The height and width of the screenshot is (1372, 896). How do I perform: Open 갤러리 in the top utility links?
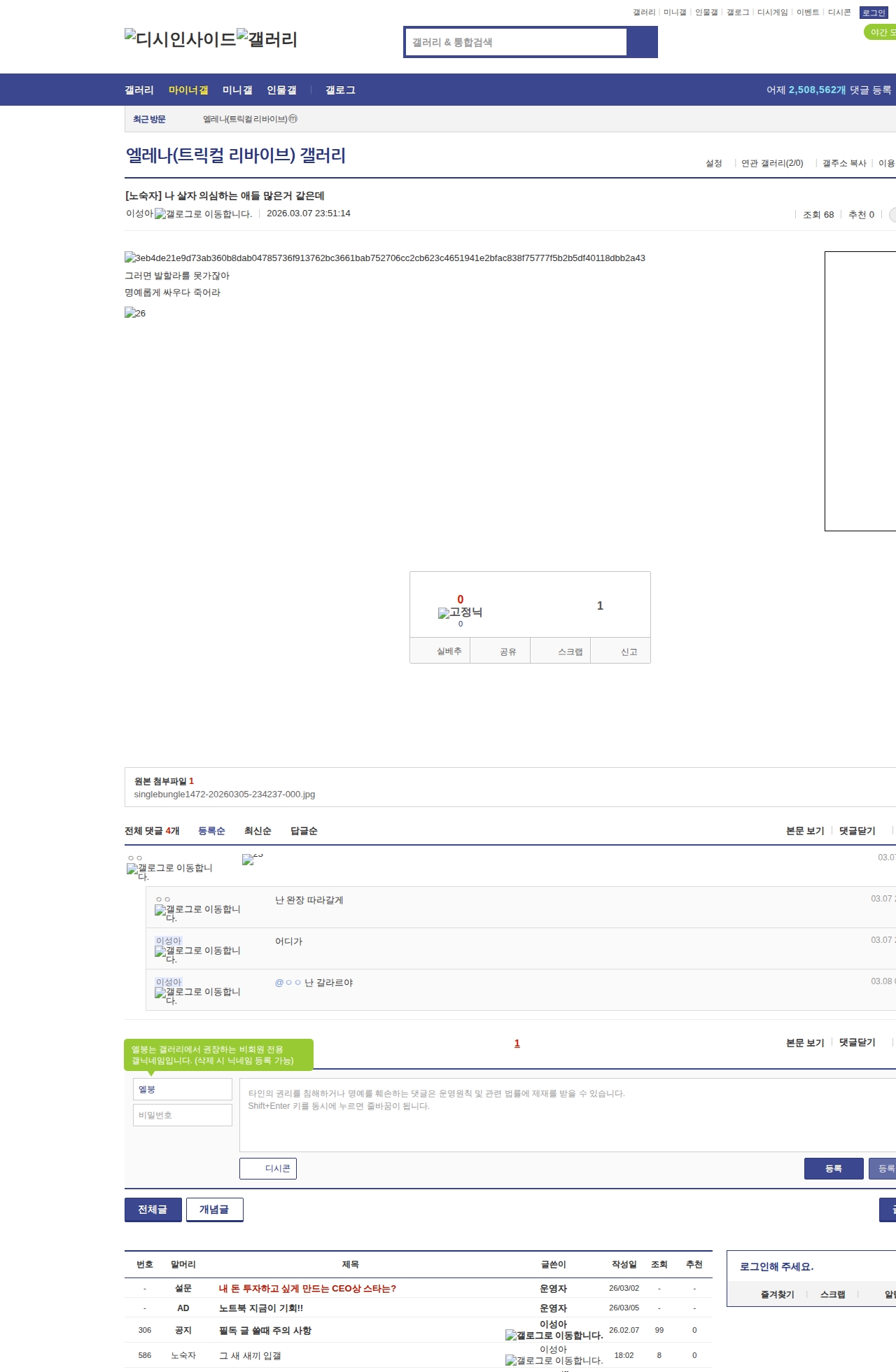(x=644, y=13)
